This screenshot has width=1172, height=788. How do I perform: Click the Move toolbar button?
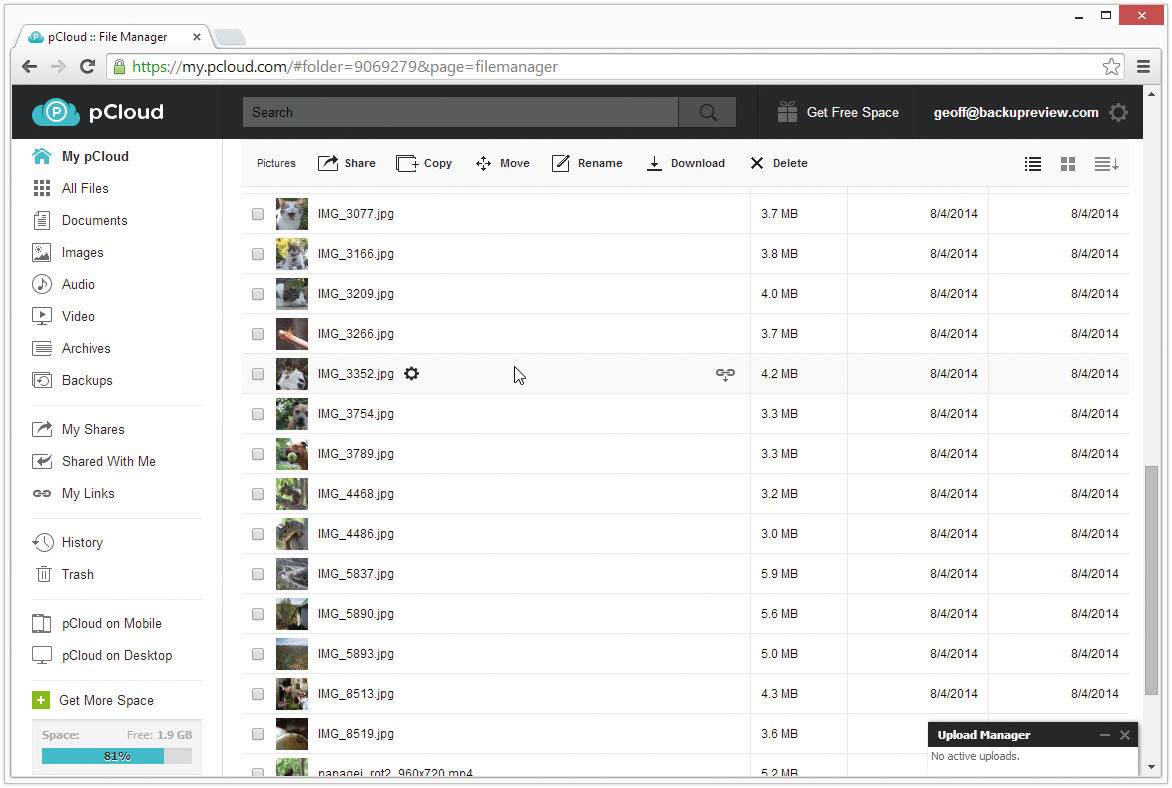[502, 163]
